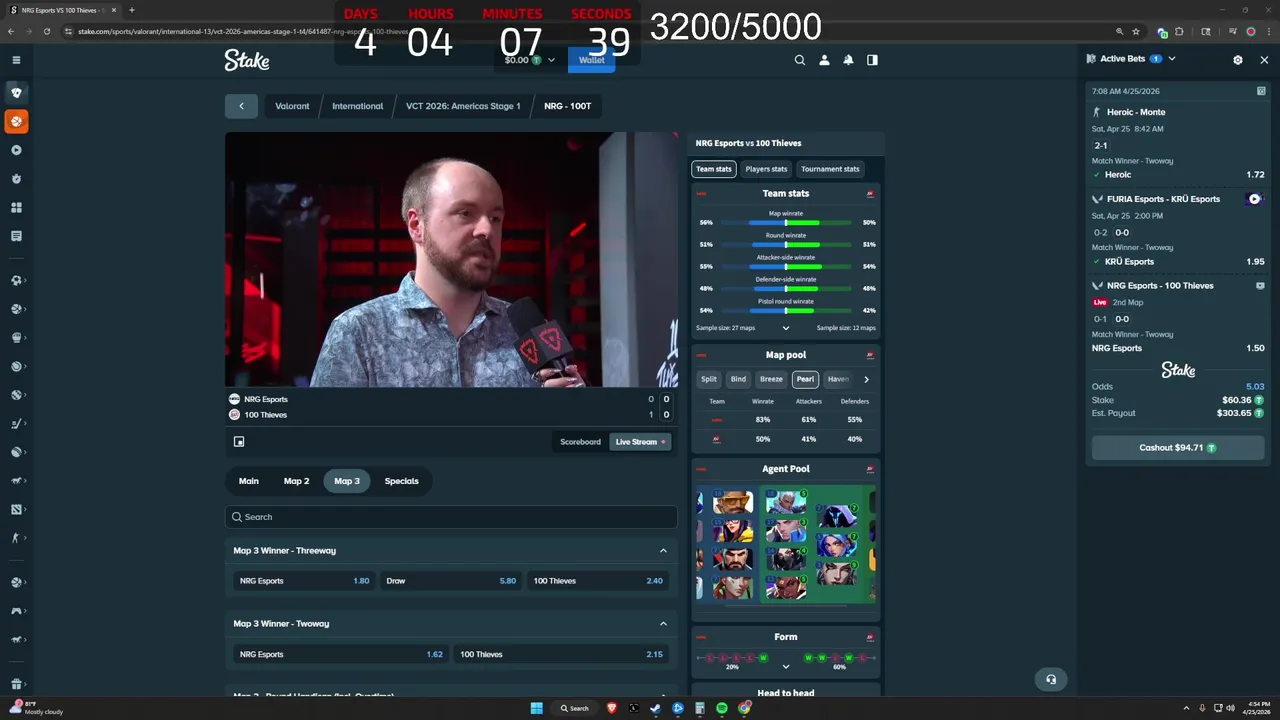Screen dimensions: 1280x720
Task: Open Steam from the taskbar
Action: (656, 708)
